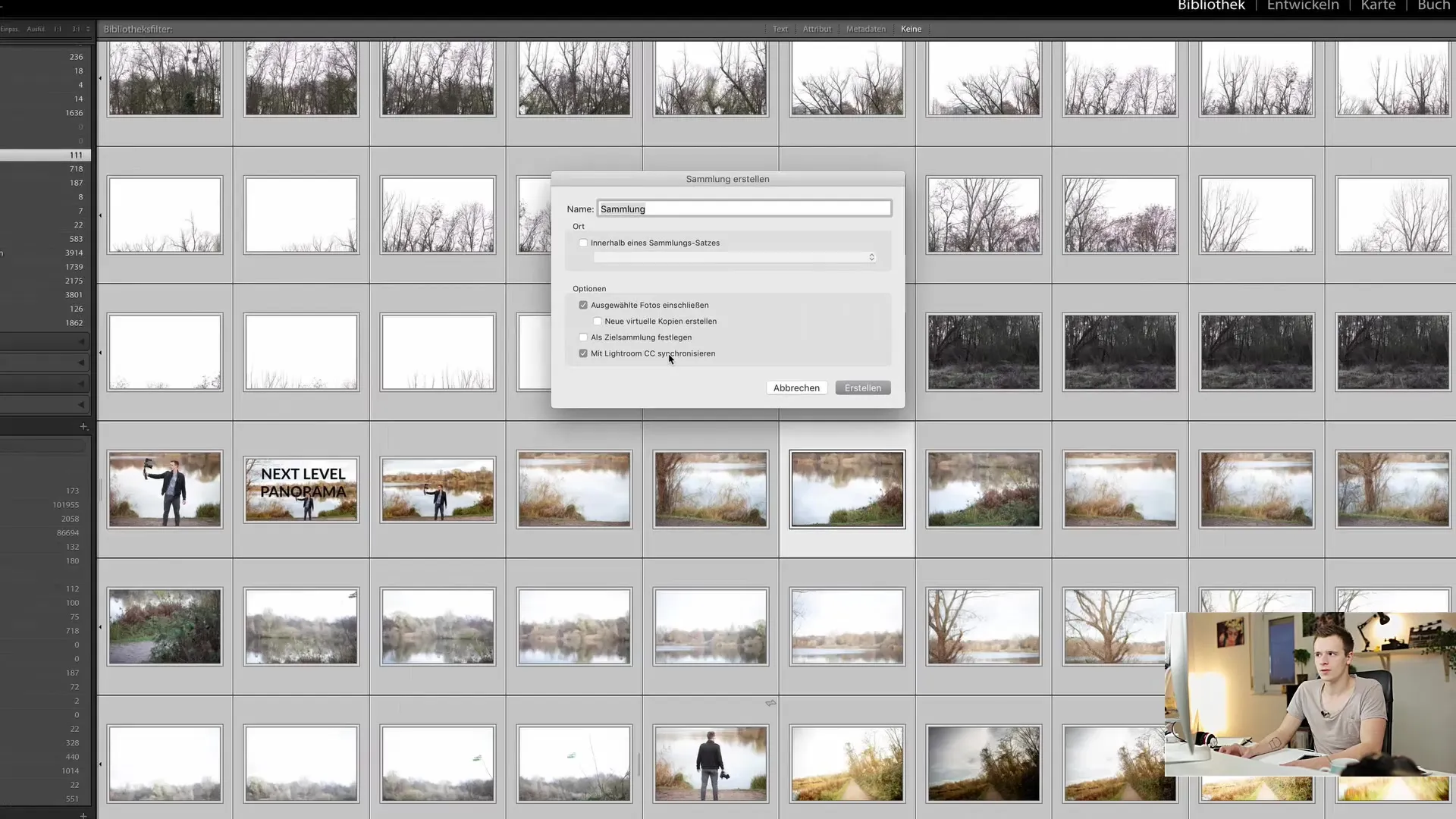Select the folder row with 3914 photos
The height and width of the screenshot is (819, 1456).
point(45,253)
